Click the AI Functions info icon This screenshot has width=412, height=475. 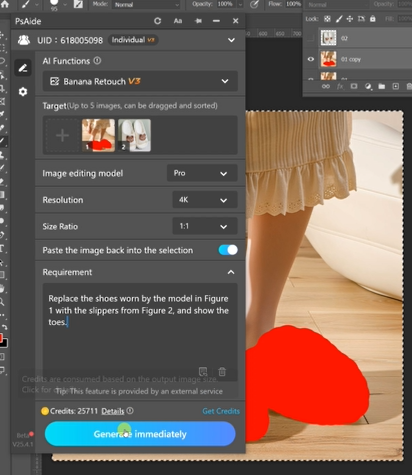(x=97, y=61)
